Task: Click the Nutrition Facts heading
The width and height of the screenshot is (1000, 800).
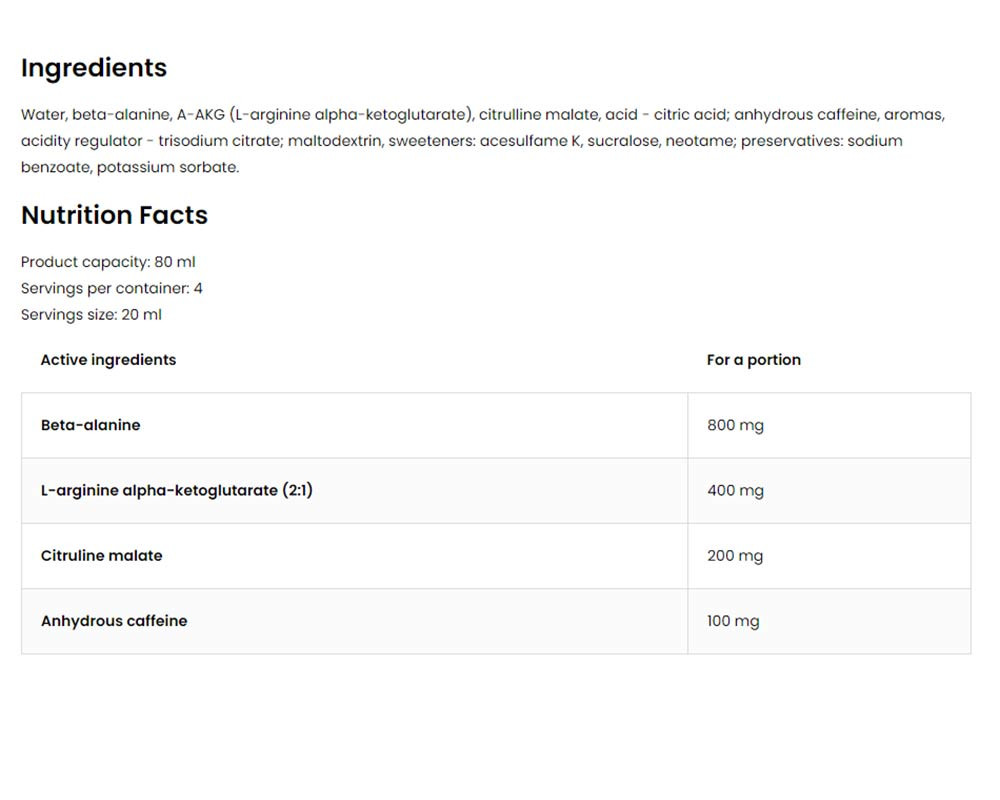Action: pos(114,215)
